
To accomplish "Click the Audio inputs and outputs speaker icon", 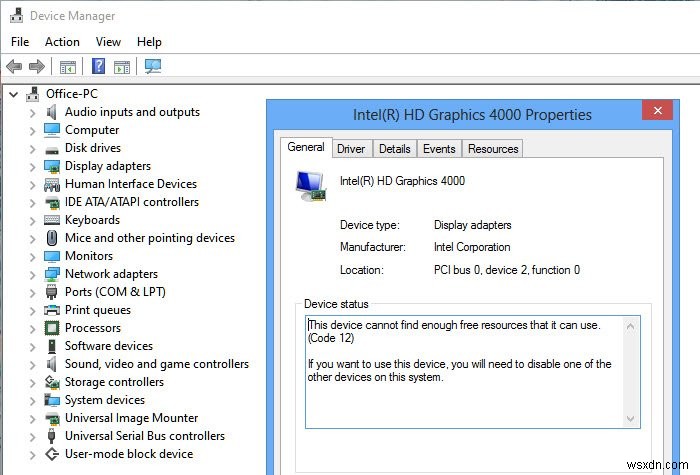I will pyautogui.click(x=52, y=112).
